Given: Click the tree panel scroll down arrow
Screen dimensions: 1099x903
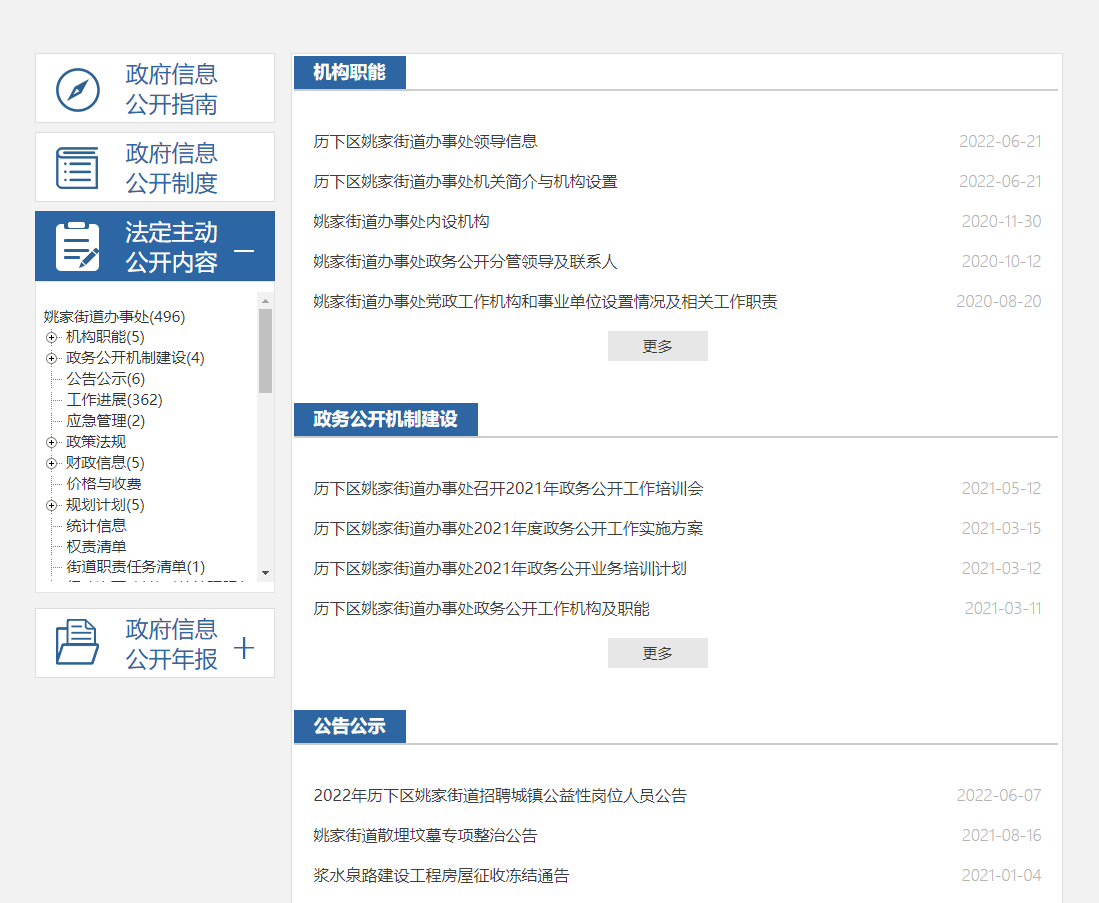Looking at the screenshot, I should click(x=265, y=573).
